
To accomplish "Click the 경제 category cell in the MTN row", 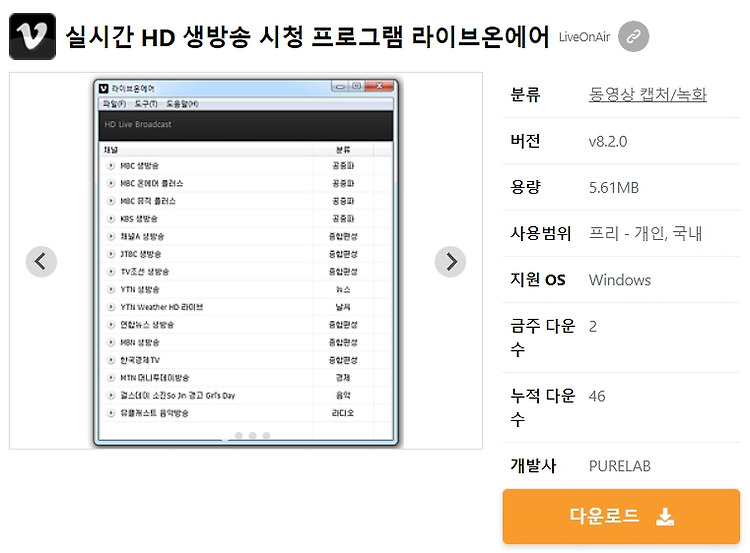I will tap(343, 378).
